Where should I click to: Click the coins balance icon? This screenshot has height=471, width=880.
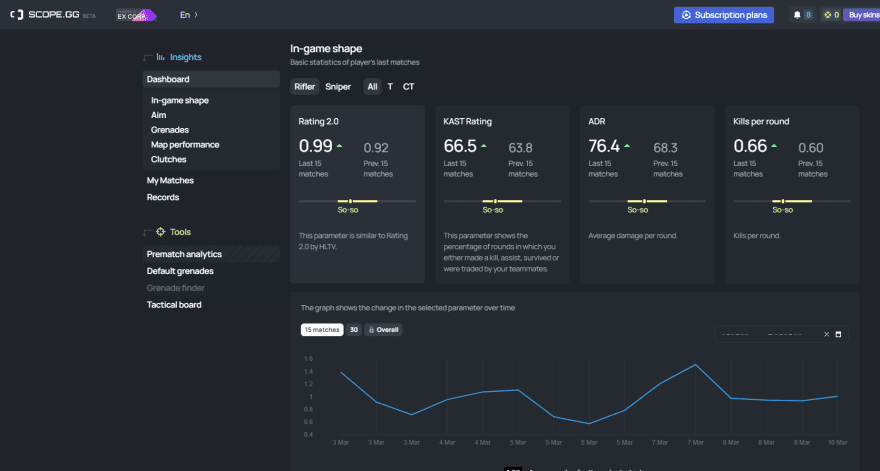(x=827, y=15)
